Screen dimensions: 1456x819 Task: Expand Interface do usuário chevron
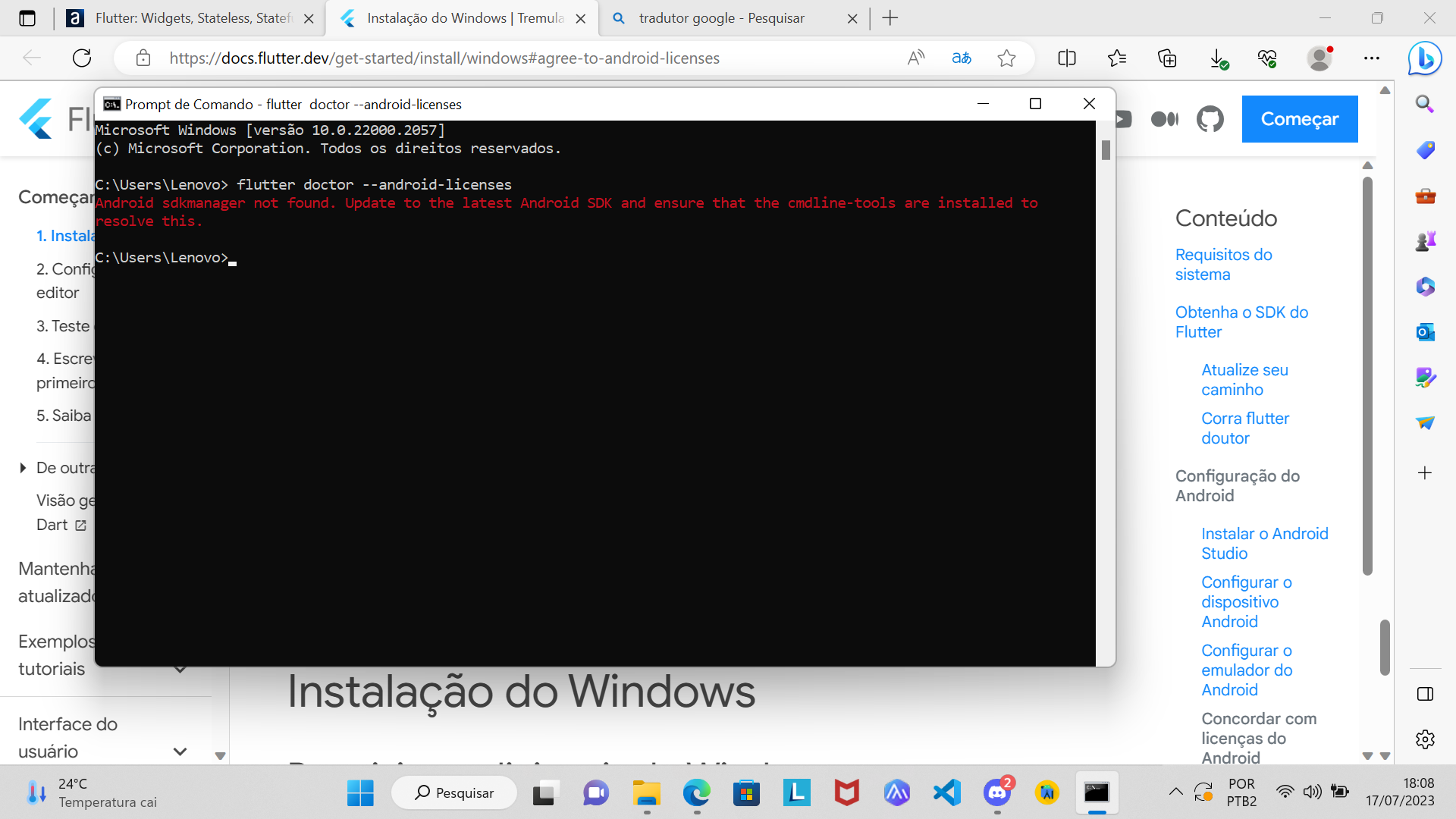point(180,752)
